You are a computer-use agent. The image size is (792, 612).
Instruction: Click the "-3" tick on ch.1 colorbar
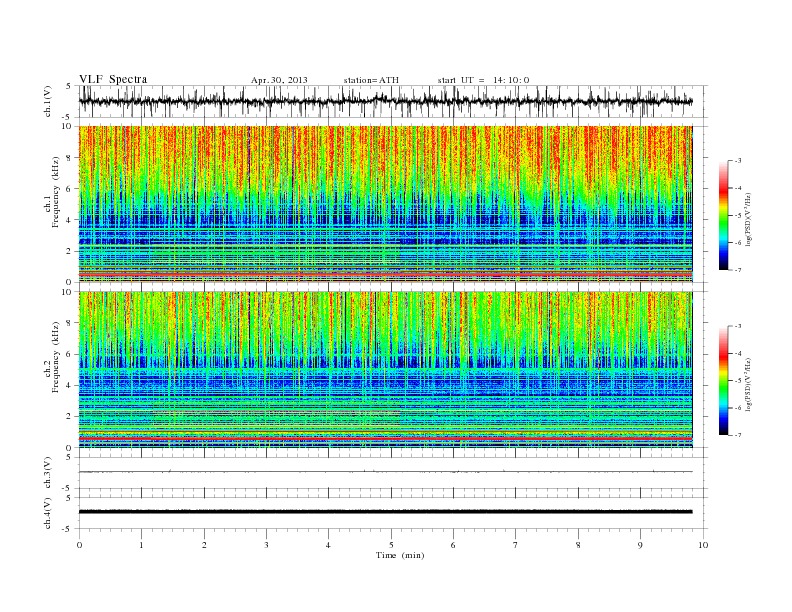click(x=737, y=161)
